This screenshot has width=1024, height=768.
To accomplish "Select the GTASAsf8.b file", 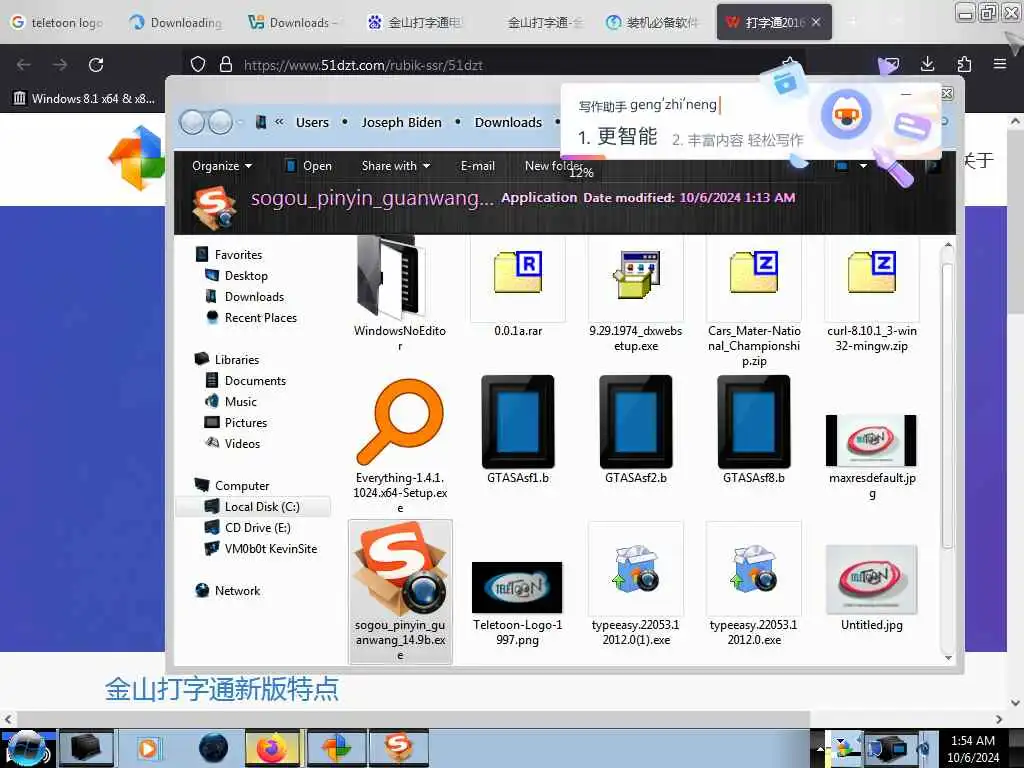I will coord(754,430).
